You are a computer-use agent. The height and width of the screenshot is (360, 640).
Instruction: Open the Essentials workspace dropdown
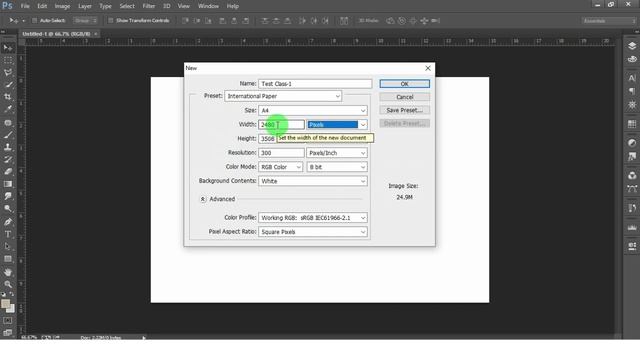tap(609, 21)
